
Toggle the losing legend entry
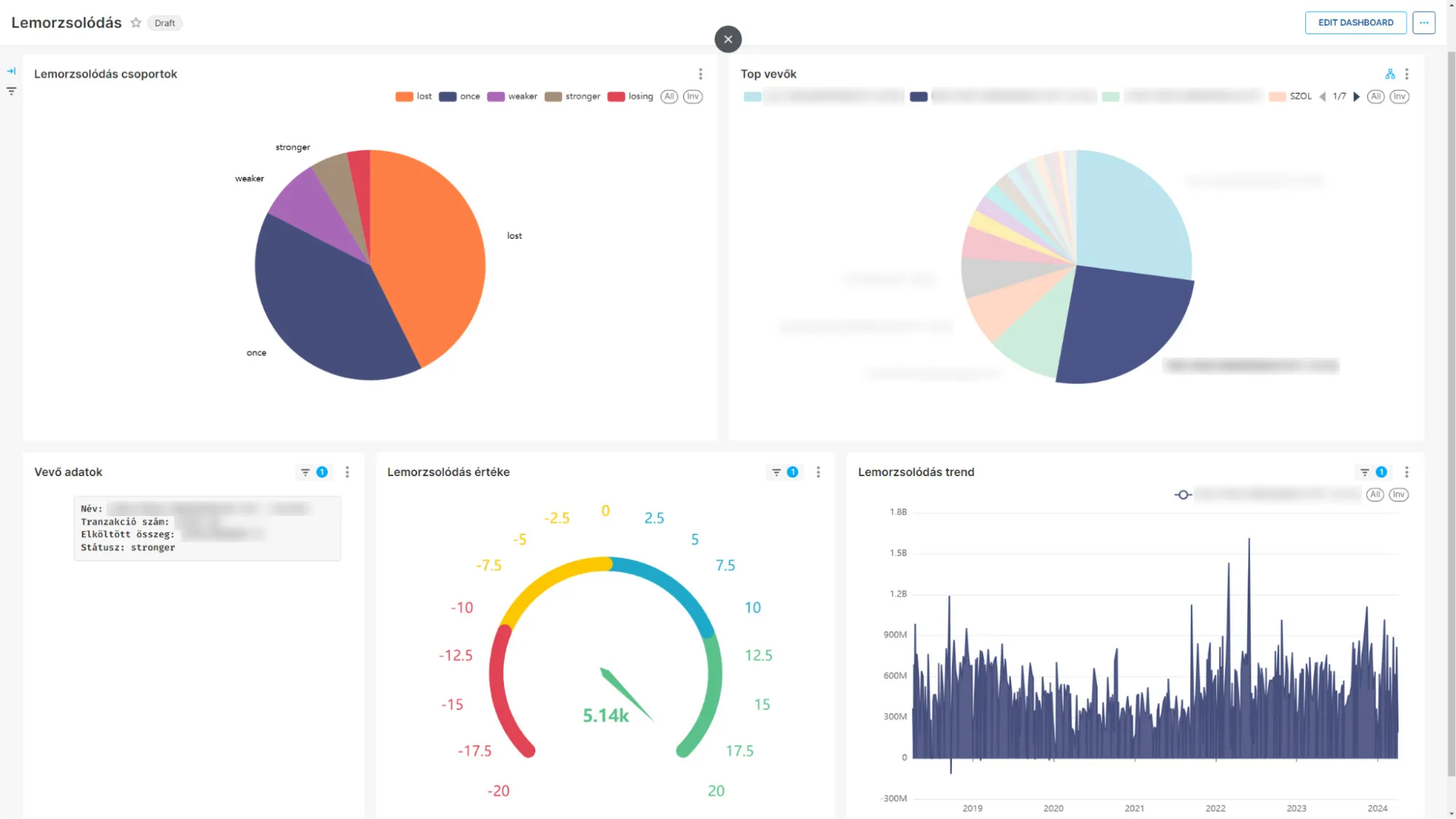pos(631,96)
